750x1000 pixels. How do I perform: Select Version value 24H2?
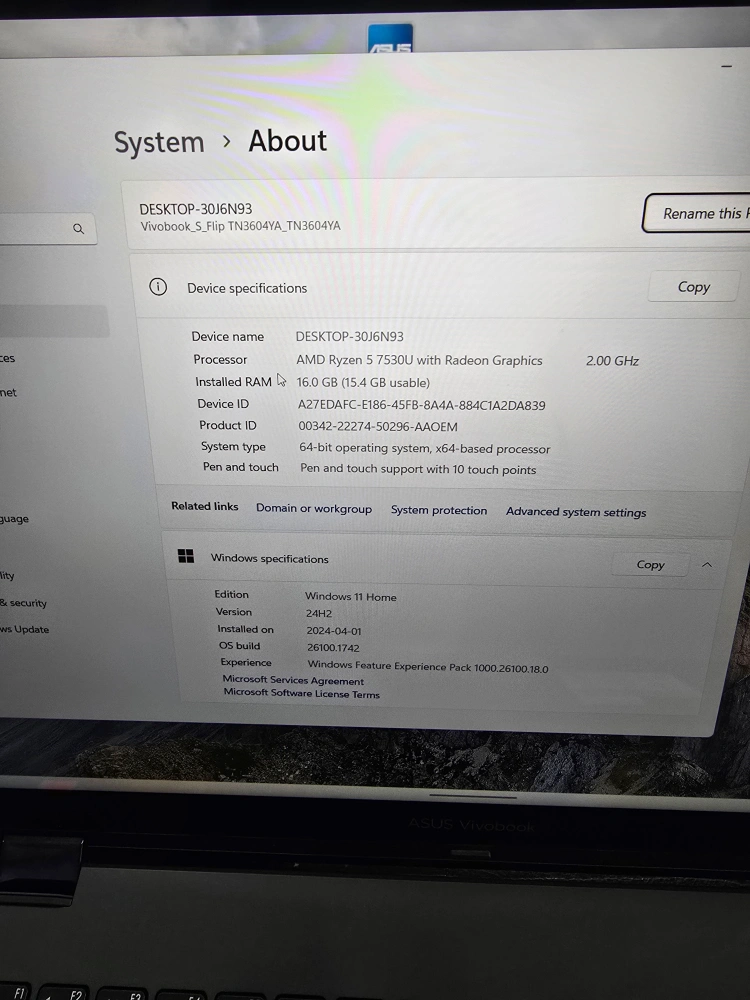pos(318,614)
